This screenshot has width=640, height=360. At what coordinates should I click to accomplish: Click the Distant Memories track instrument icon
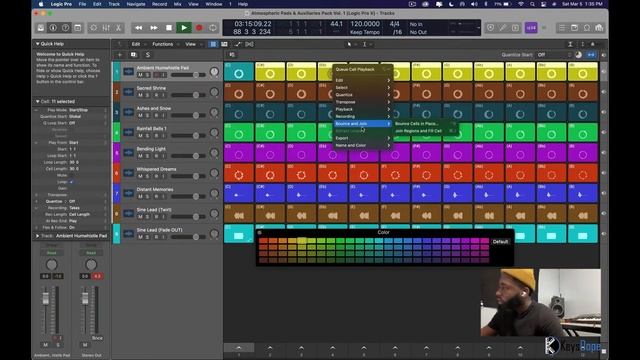tap(129, 193)
